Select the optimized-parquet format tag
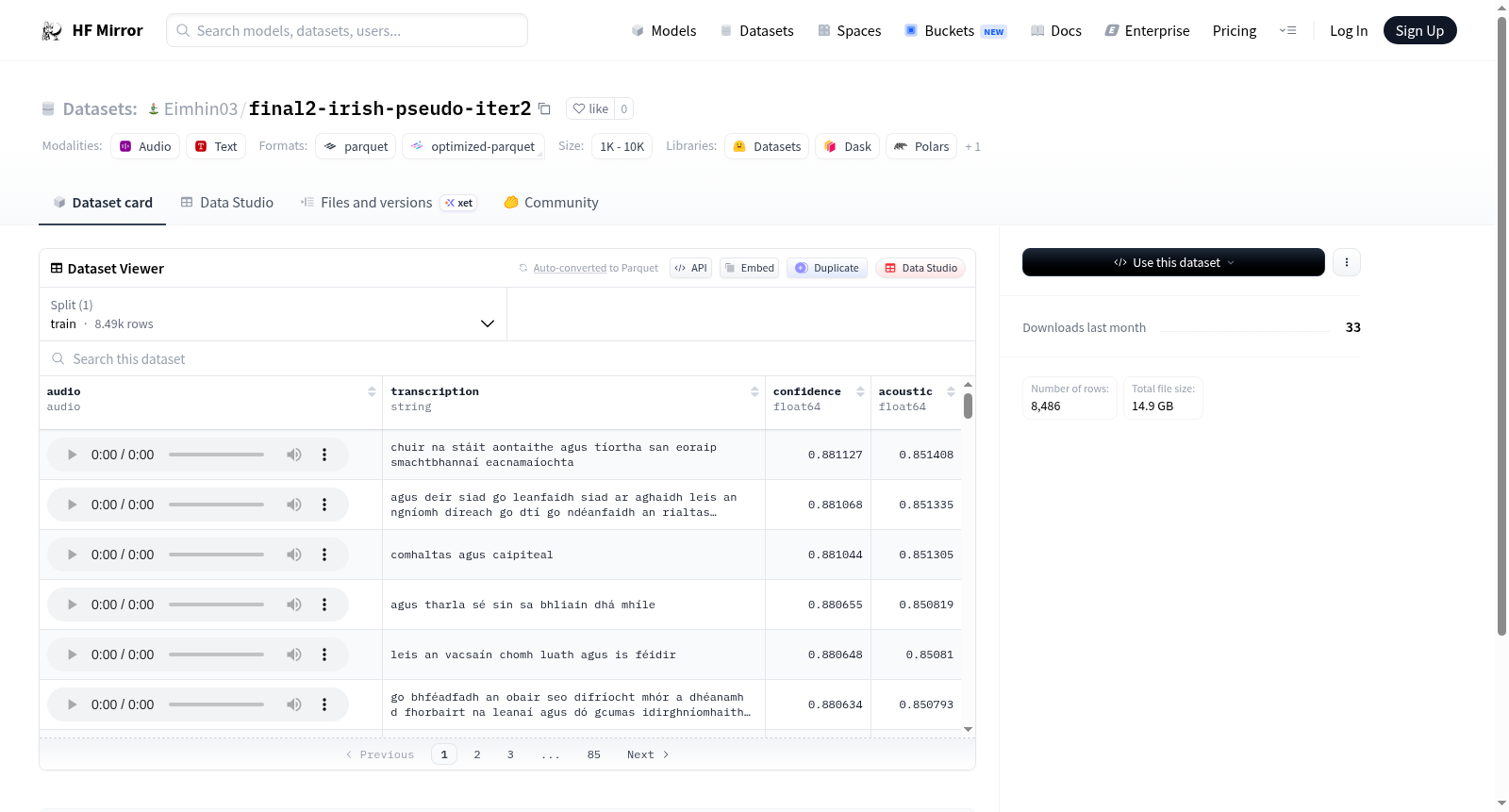 pos(473,146)
